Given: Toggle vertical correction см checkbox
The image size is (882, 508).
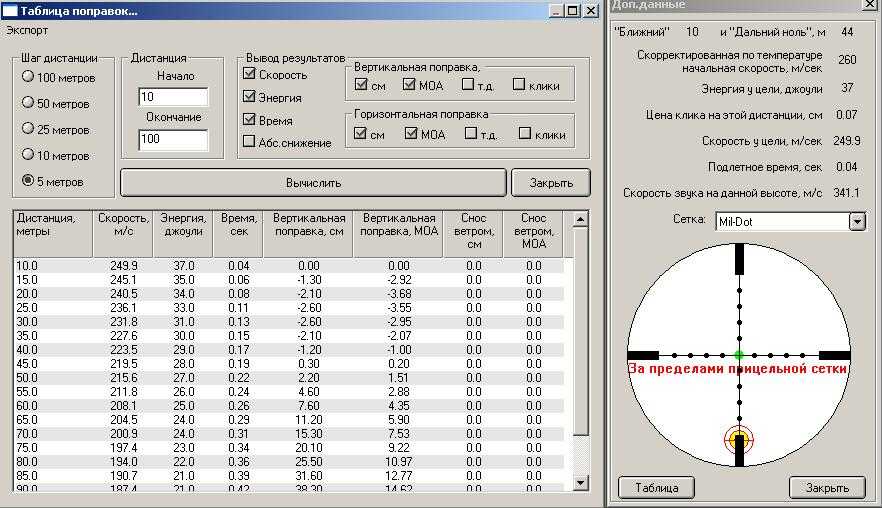Looking at the screenshot, I should pos(361,85).
